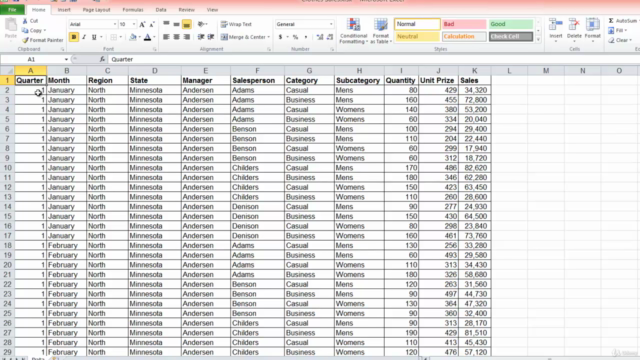Click Decrease Indent icon
The height and width of the screenshot is (360, 640).
[x=201, y=37]
